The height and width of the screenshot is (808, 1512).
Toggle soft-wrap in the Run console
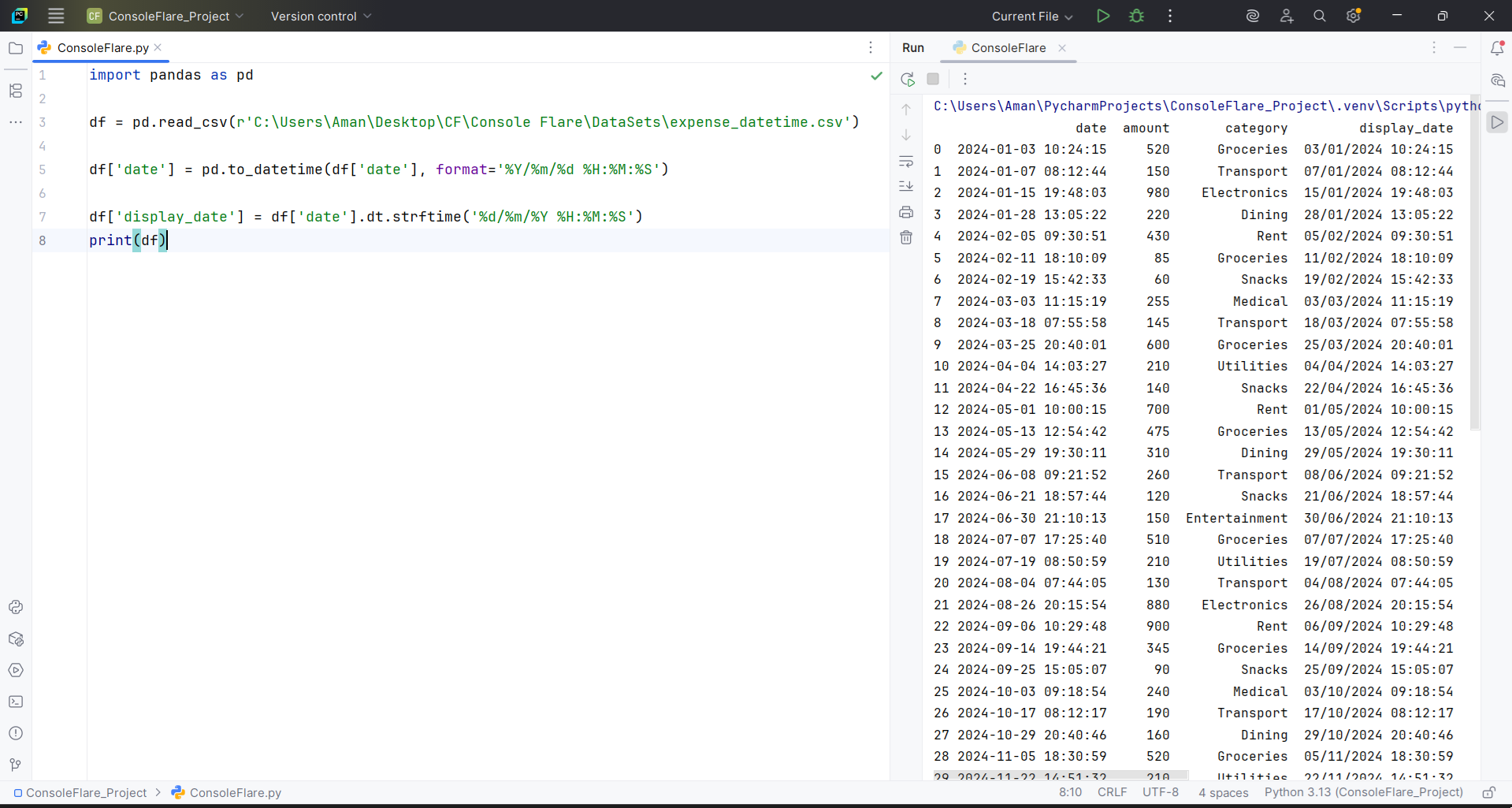(907, 162)
